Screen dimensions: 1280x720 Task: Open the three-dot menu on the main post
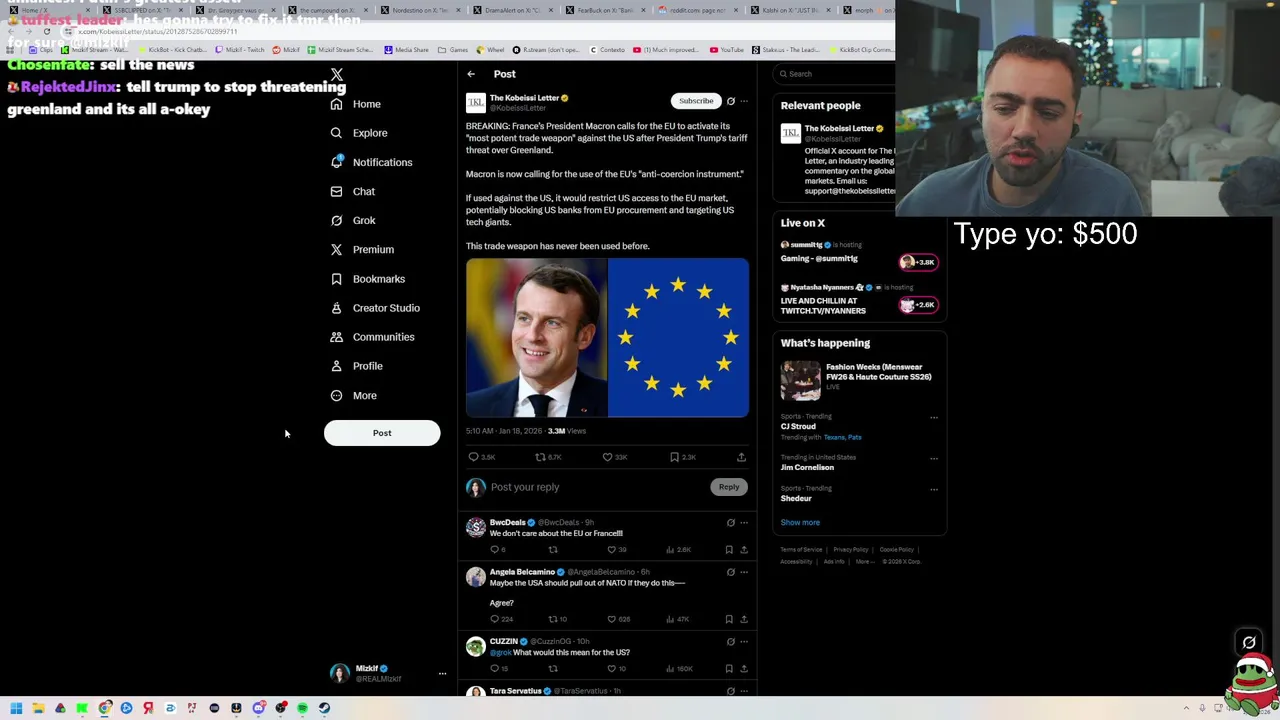[x=744, y=101]
